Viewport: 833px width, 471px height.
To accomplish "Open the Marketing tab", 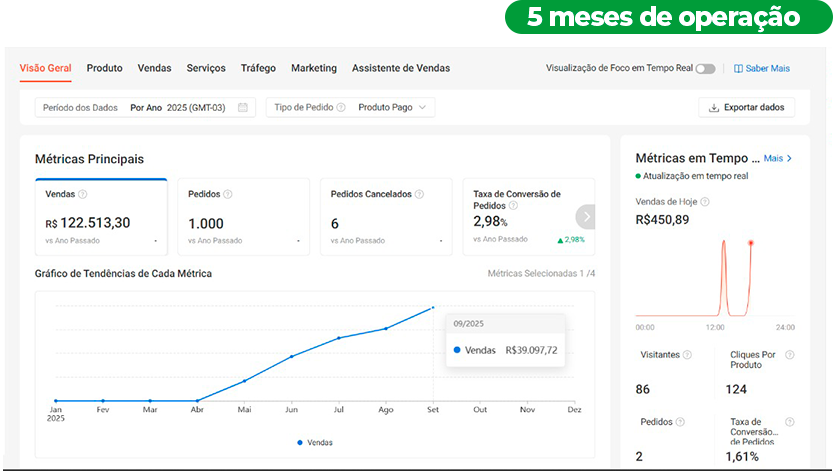I will [314, 68].
